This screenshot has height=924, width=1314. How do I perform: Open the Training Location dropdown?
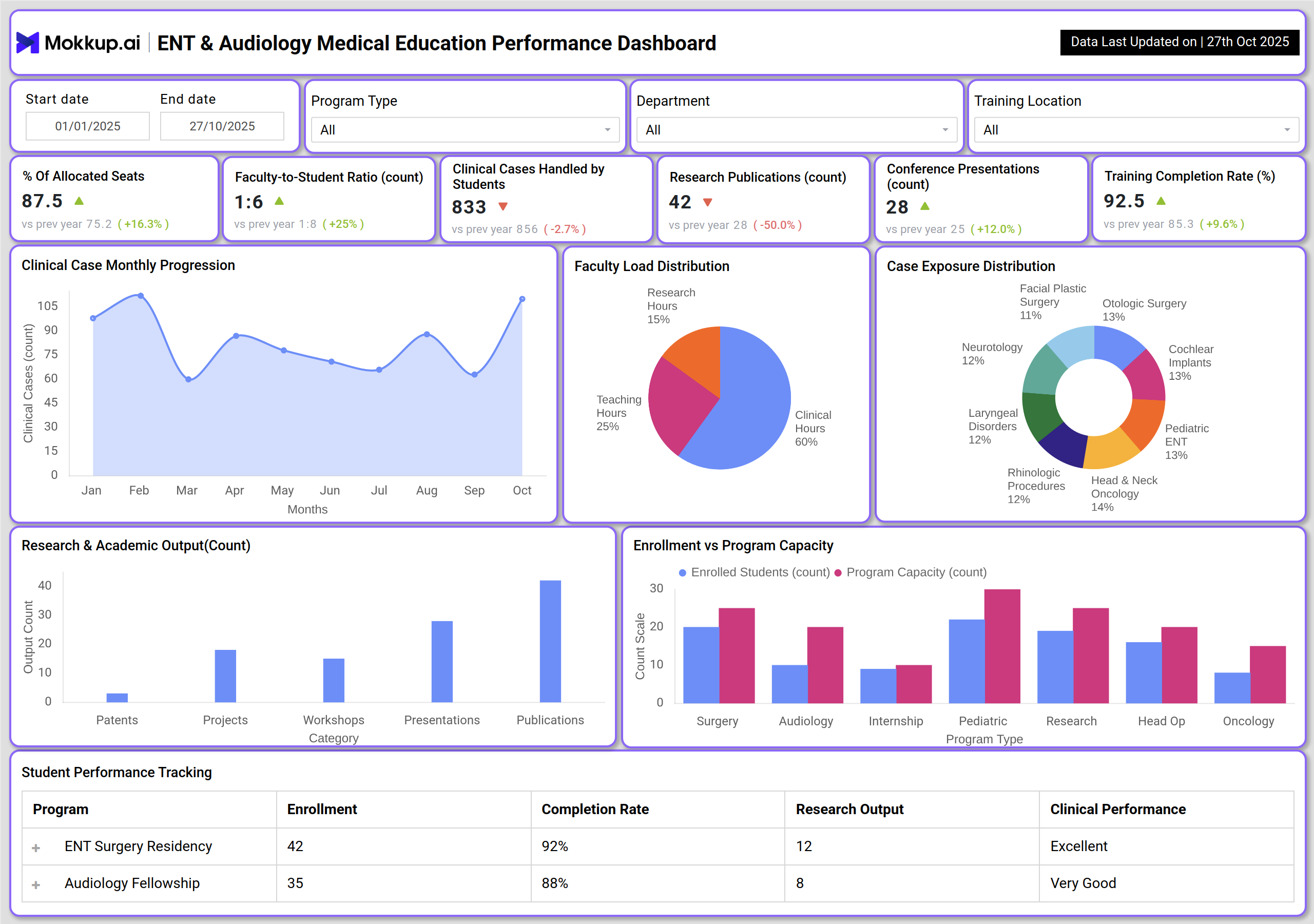click(x=1136, y=130)
